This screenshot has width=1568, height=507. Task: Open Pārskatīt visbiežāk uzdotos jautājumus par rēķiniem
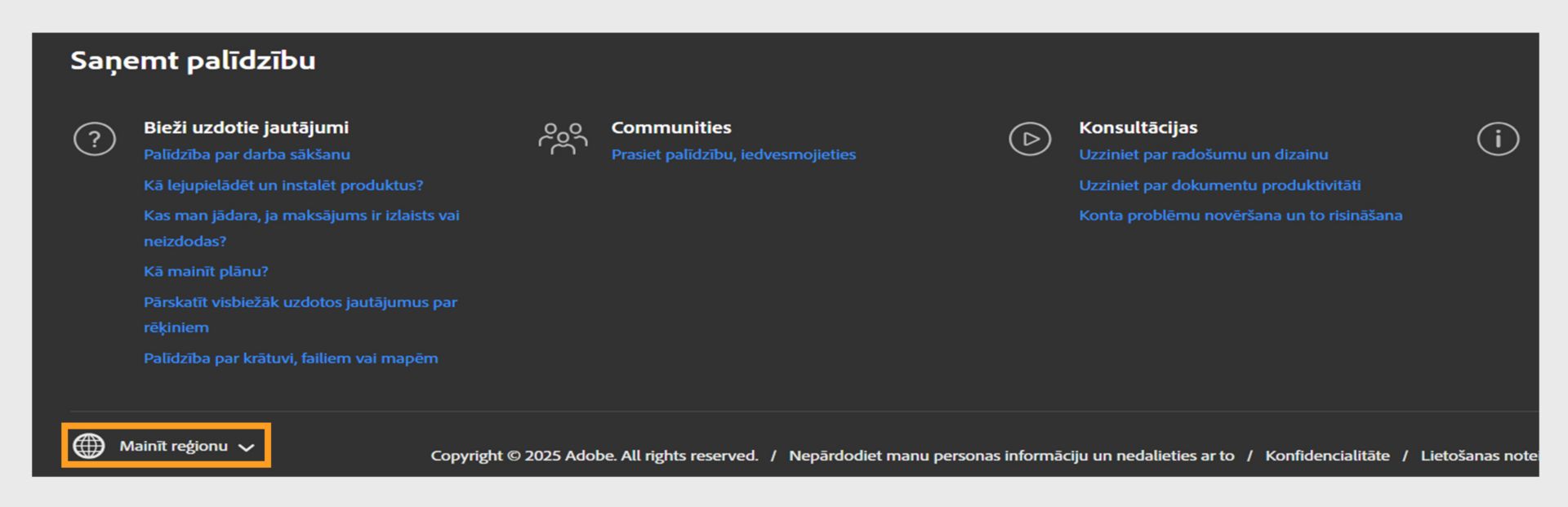click(x=300, y=302)
